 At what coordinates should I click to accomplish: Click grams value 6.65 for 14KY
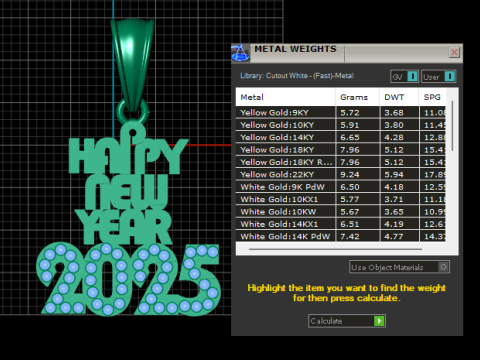click(350, 137)
